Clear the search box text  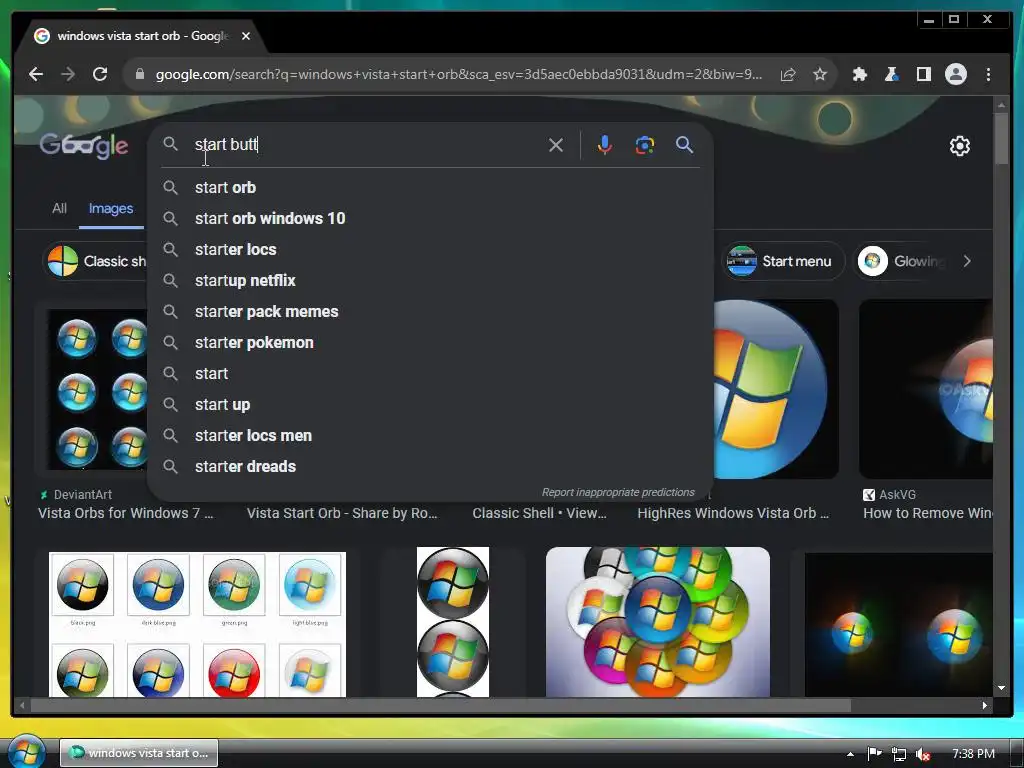coord(556,145)
